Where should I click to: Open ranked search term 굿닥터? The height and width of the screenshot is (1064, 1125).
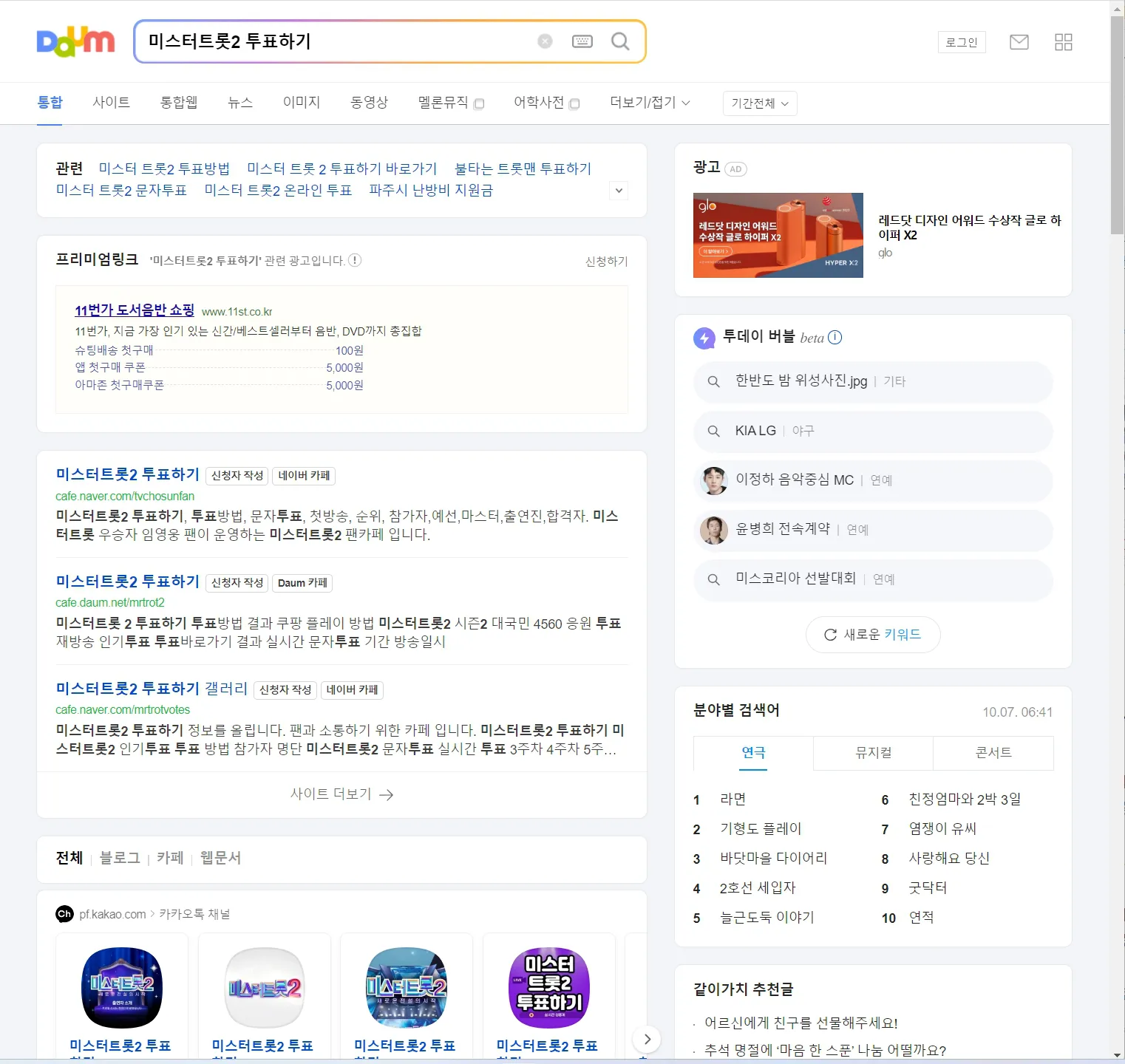928,887
